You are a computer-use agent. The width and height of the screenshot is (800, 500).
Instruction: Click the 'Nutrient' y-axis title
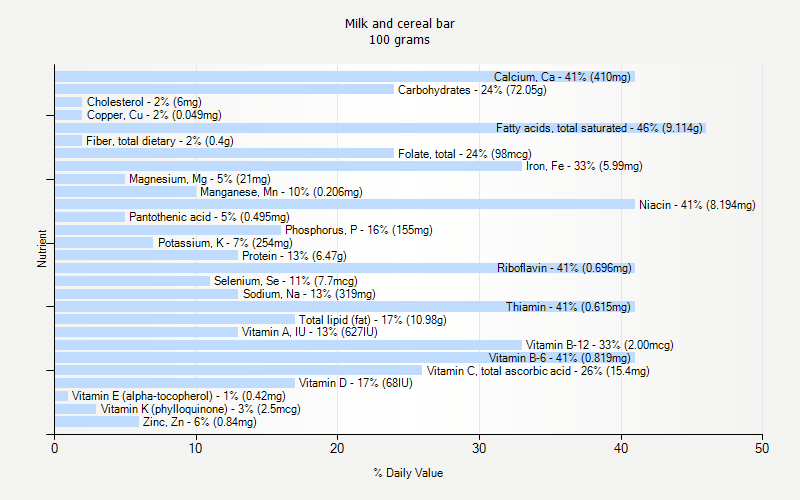coord(42,249)
